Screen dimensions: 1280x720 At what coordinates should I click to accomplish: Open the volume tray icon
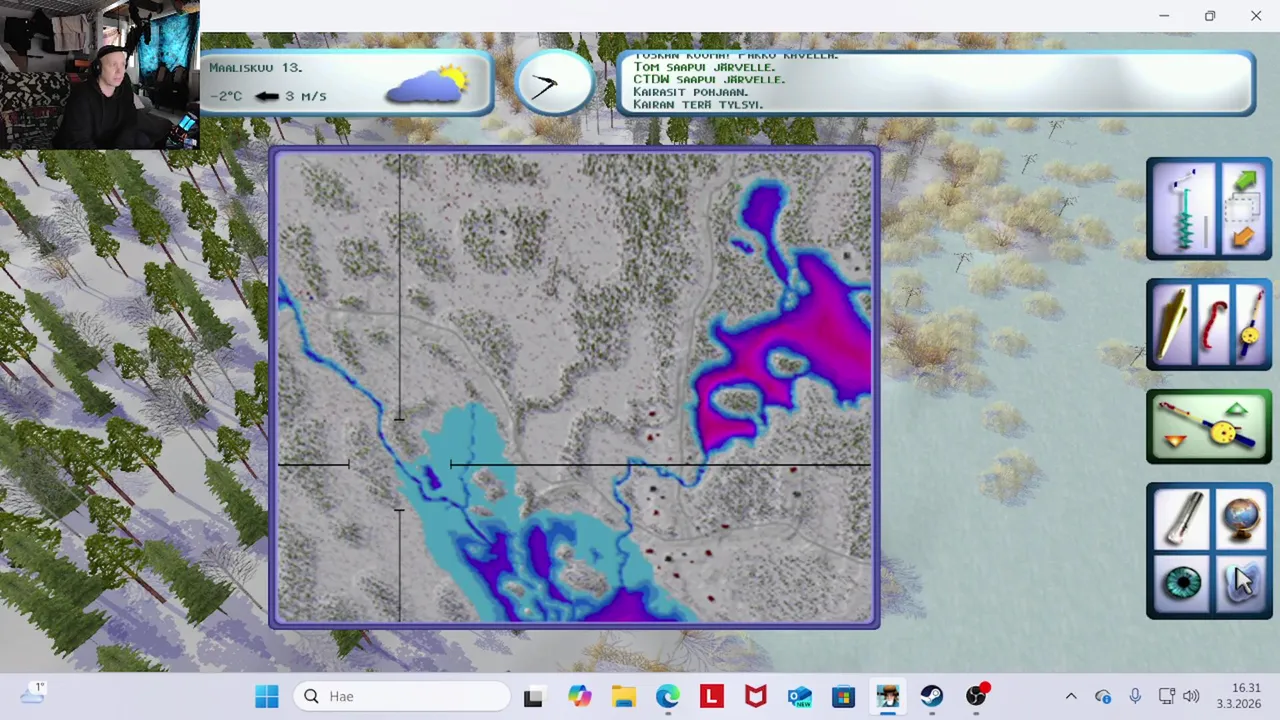pos(1191,696)
